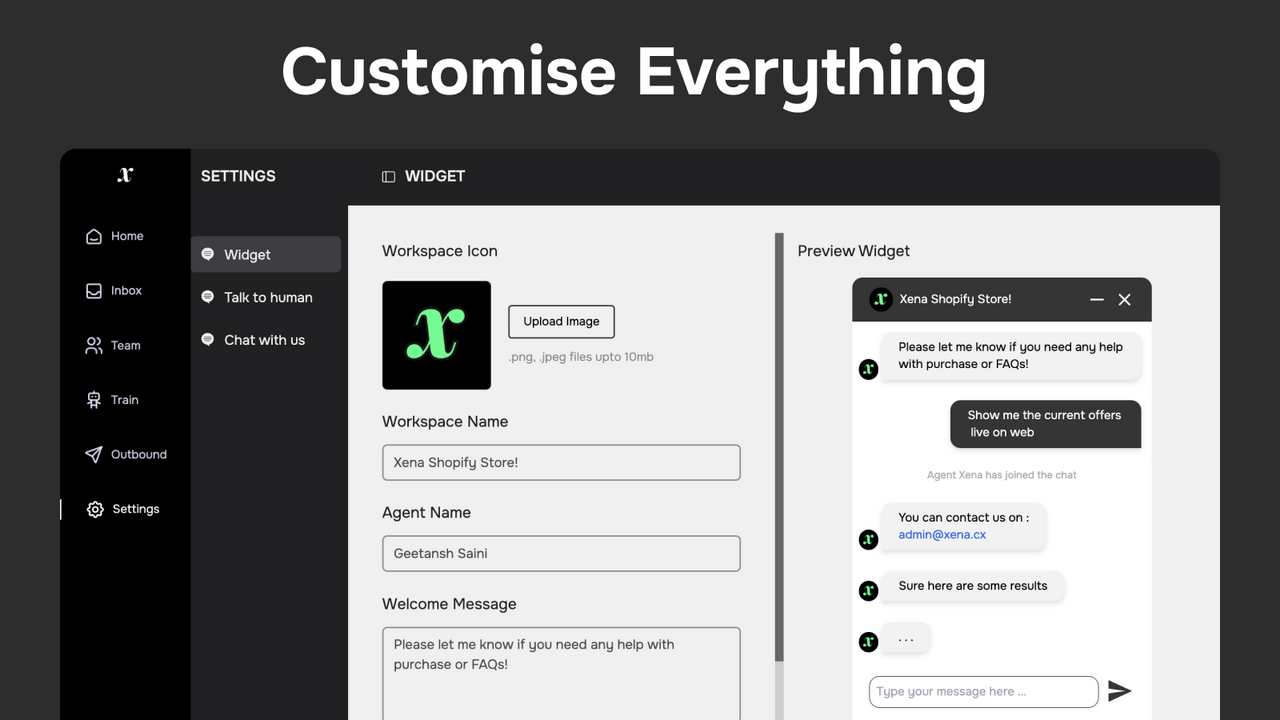
Task: Click the settings form vertical scrollbar
Action: coord(779,445)
